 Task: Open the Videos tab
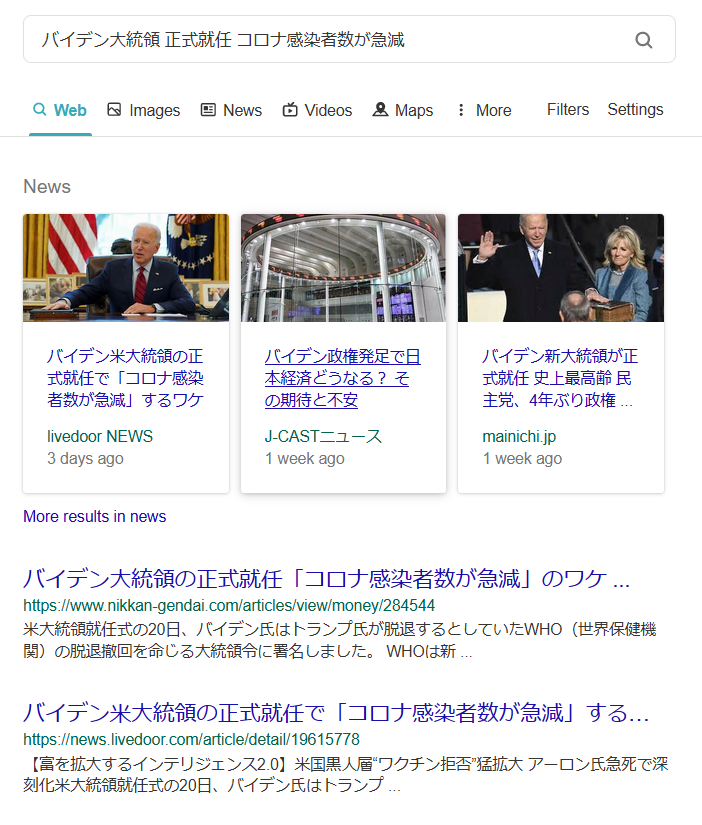[317, 110]
